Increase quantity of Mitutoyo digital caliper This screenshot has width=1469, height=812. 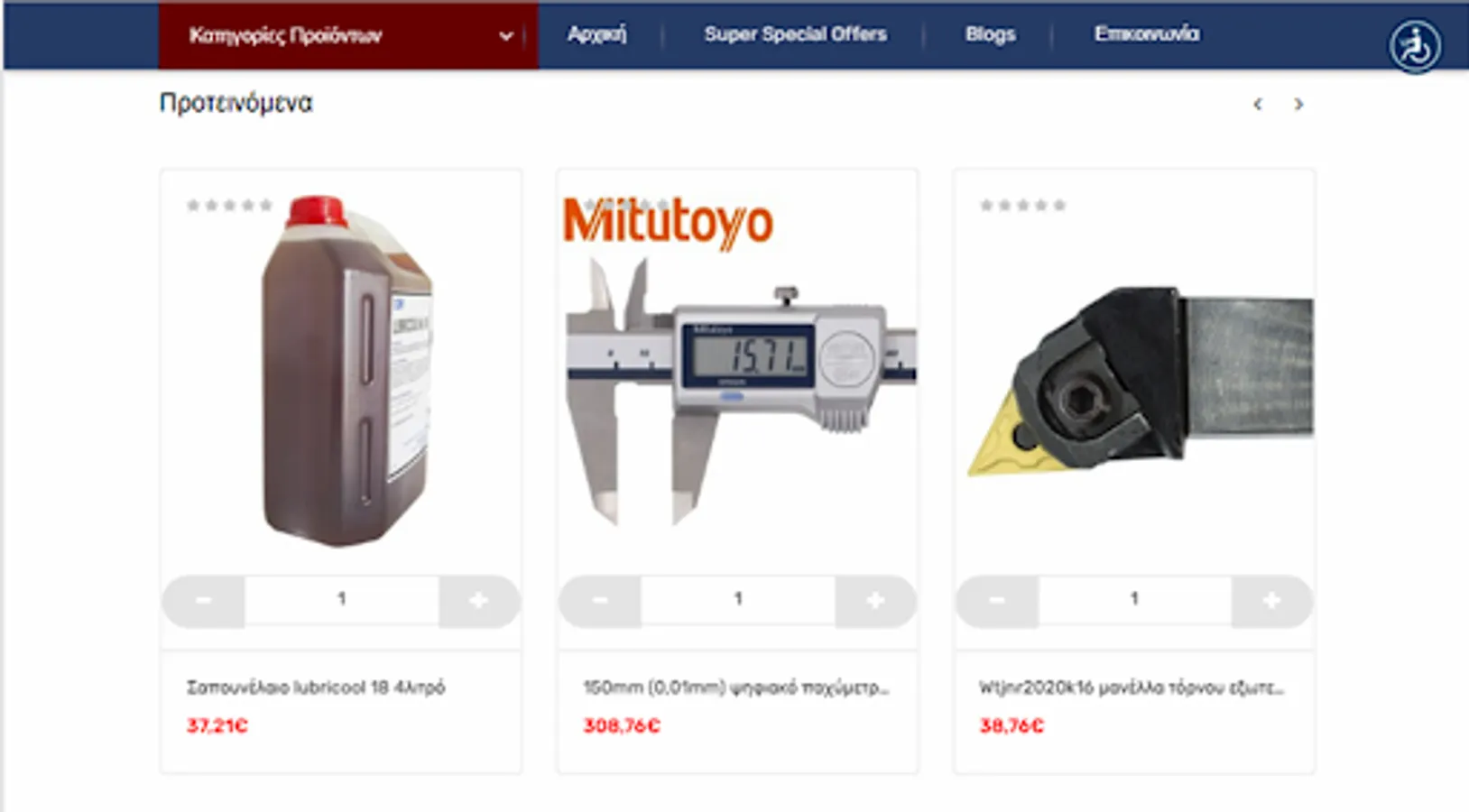coord(875,600)
